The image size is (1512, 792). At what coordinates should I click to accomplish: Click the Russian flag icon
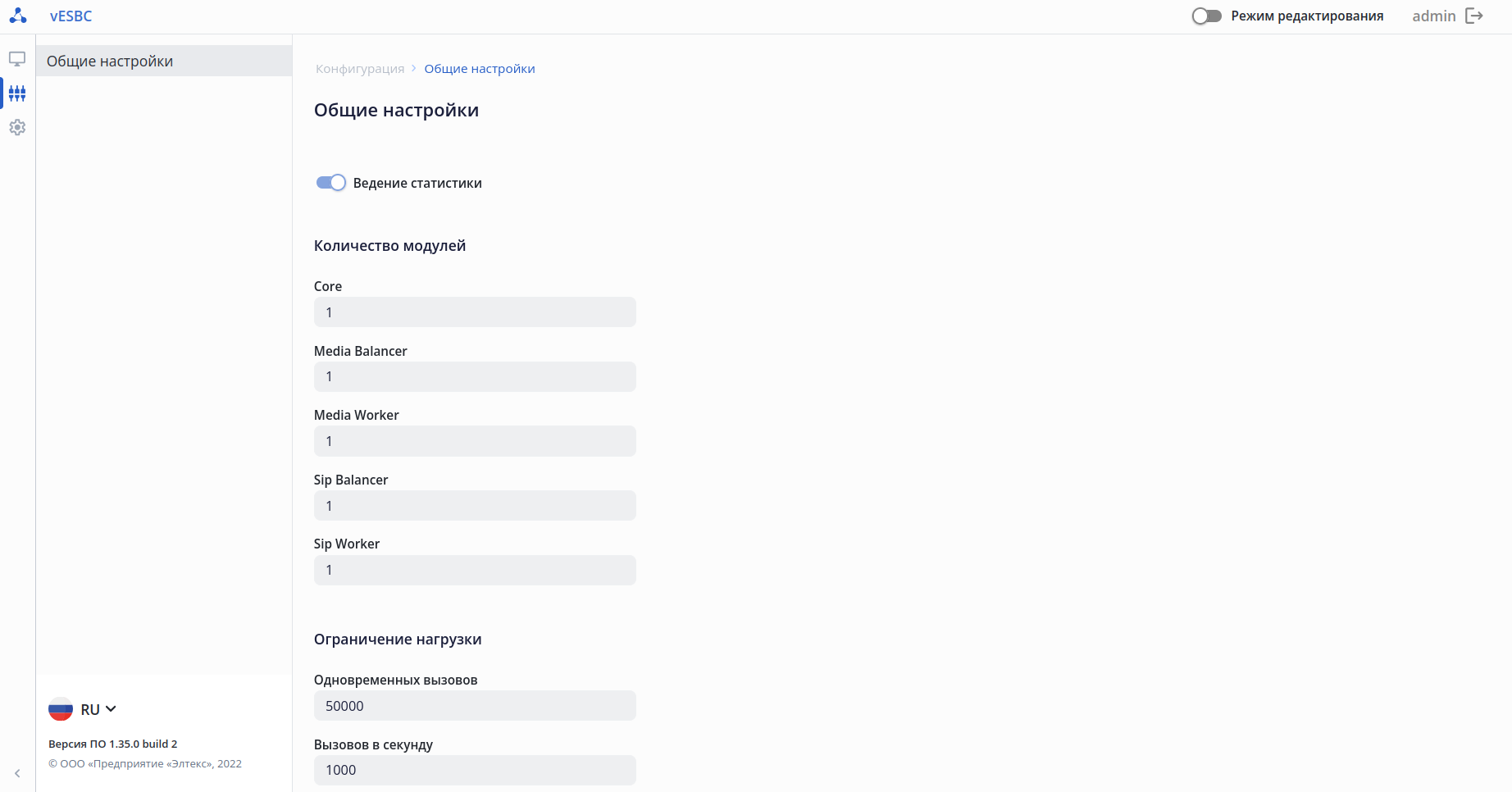point(61,709)
